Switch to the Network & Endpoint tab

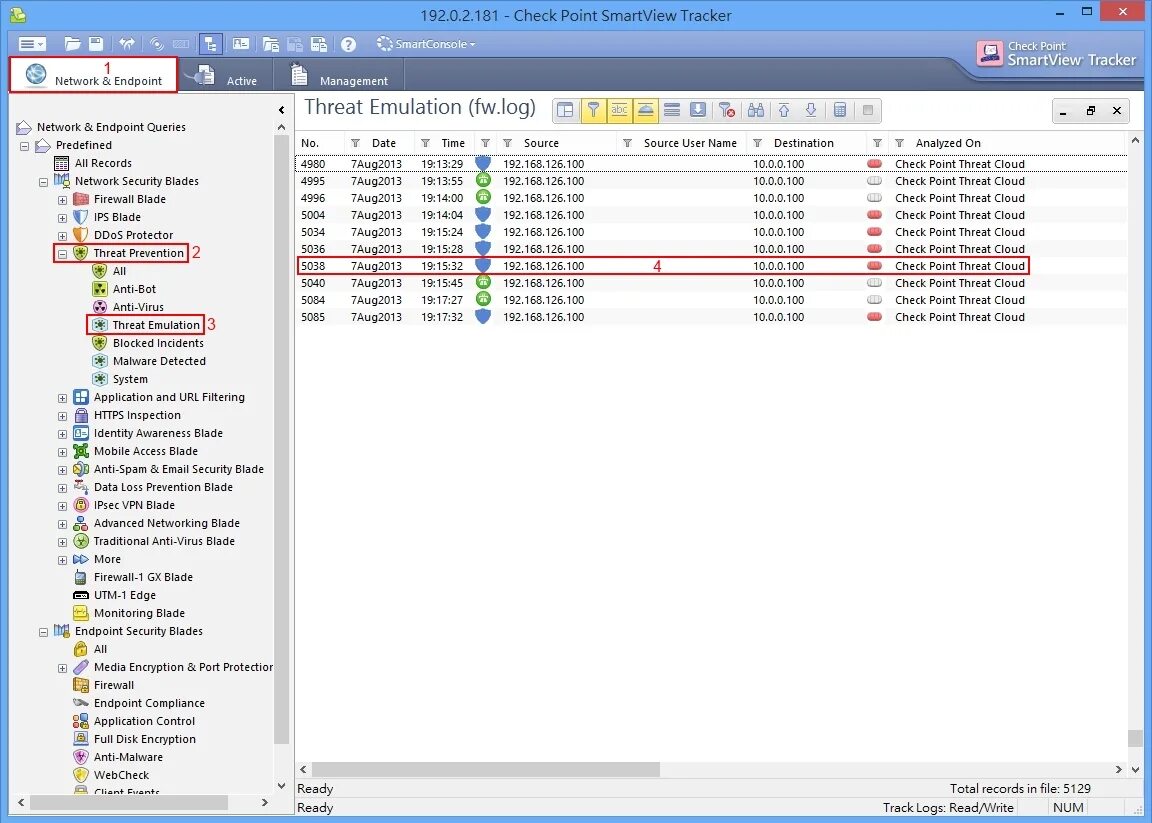click(x=93, y=75)
